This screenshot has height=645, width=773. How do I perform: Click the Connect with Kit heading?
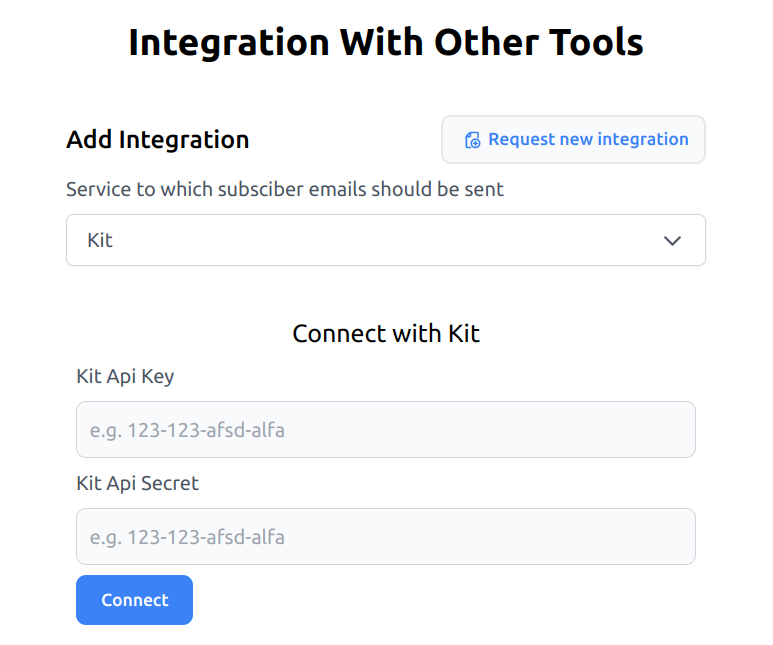click(386, 334)
